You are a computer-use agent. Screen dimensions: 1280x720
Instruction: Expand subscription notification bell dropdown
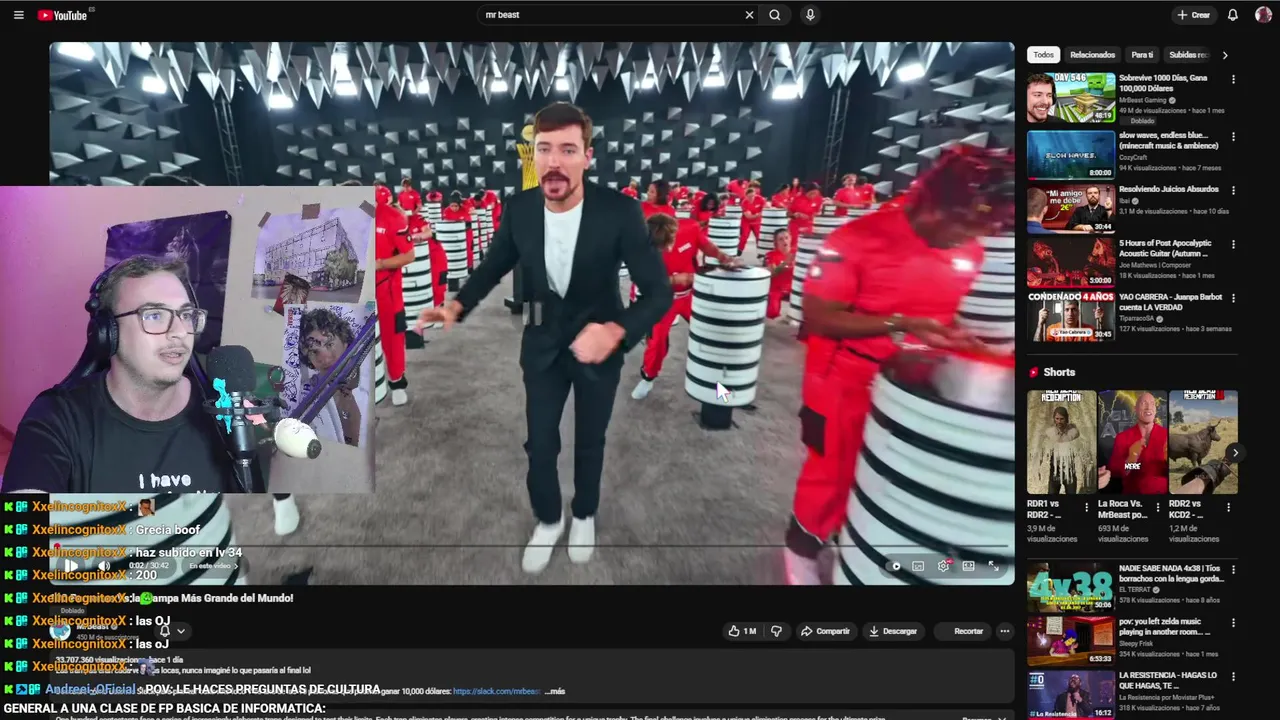pyautogui.click(x=172, y=631)
